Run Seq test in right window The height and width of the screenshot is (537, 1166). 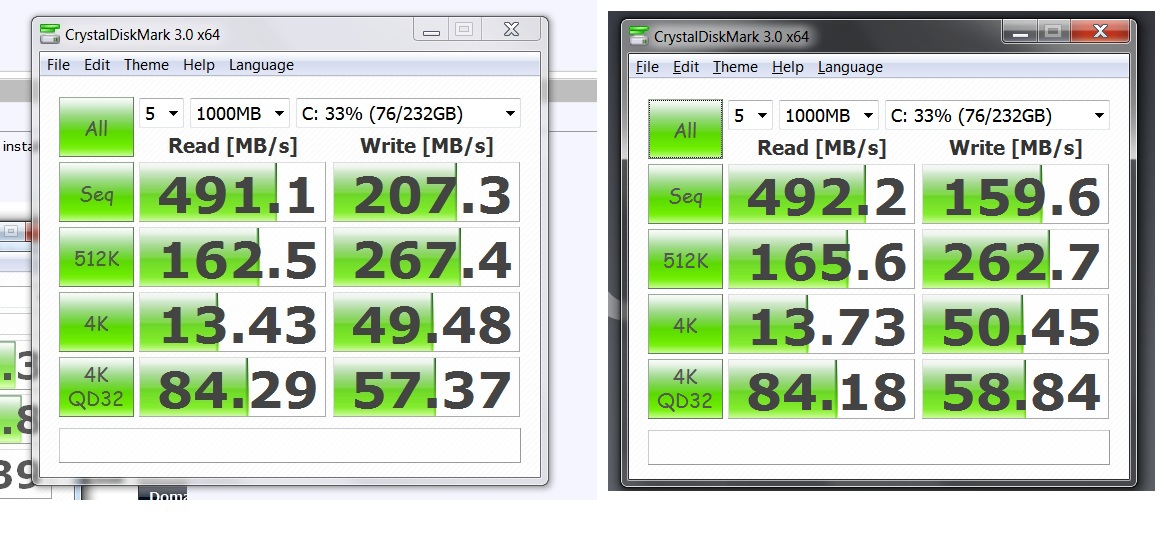[686, 194]
